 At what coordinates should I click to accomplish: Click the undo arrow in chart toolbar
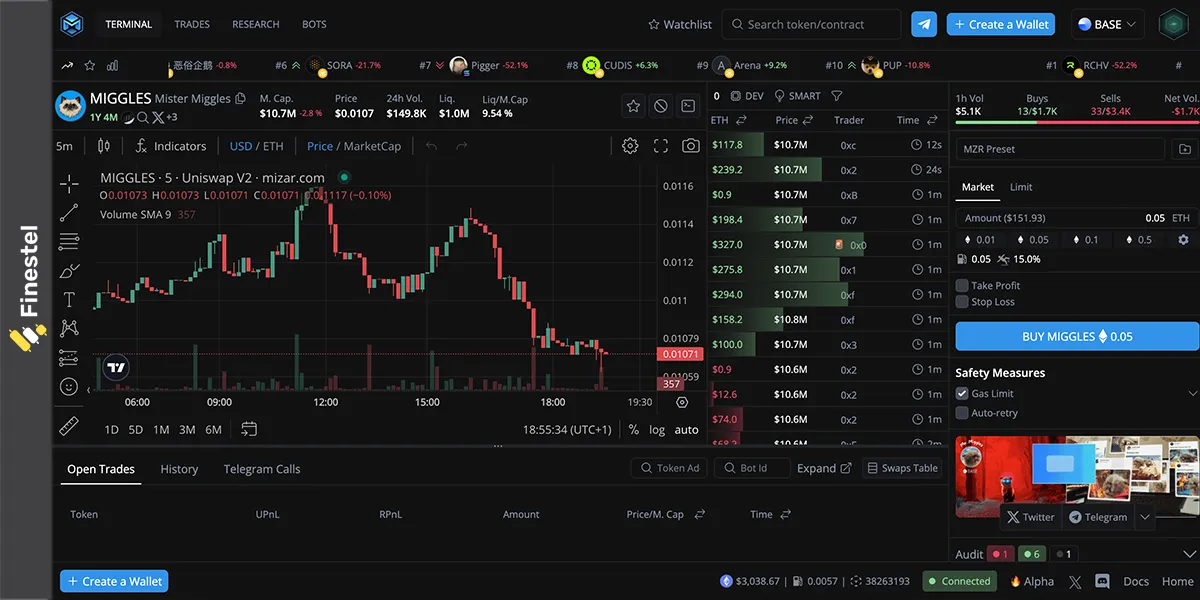[x=432, y=146]
